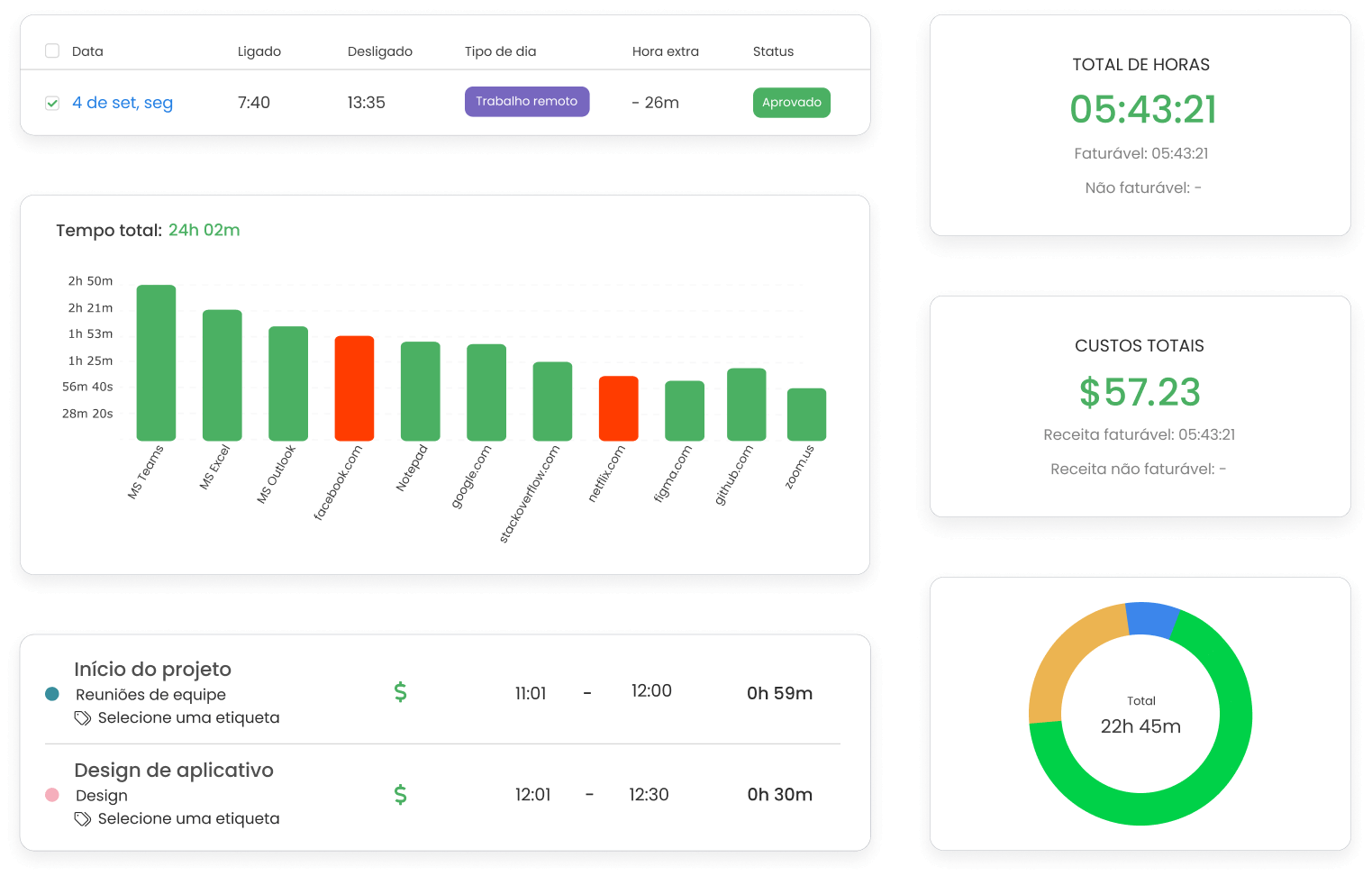This screenshot has width=1372, height=876.
Task: Open the Selecione uma etiqueta picker for Reuniões
Action: (x=188, y=717)
